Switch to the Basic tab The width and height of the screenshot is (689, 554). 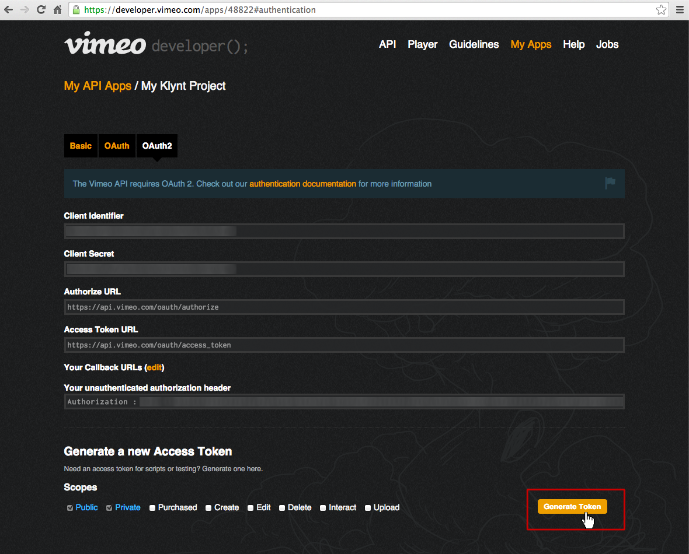coord(80,146)
